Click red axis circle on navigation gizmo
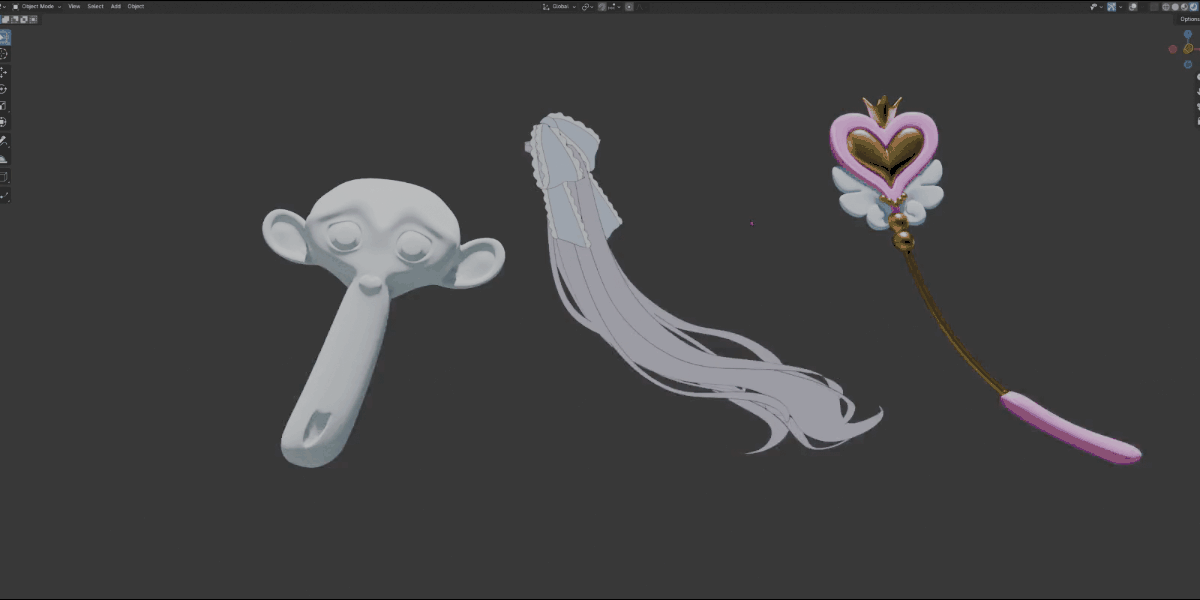Image resolution: width=1200 pixels, height=600 pixels. coord(1175,48)
